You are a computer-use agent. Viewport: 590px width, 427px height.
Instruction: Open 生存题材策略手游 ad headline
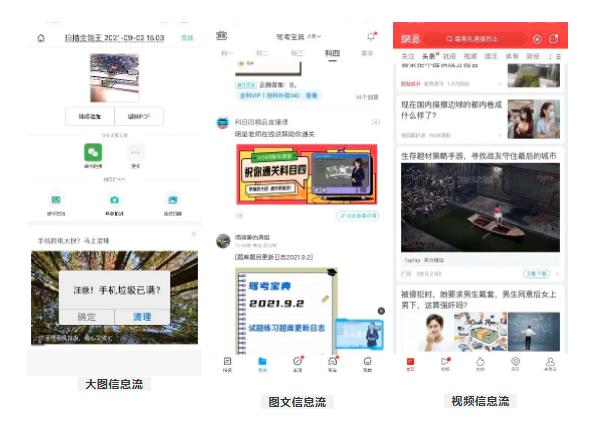point(478,156)
